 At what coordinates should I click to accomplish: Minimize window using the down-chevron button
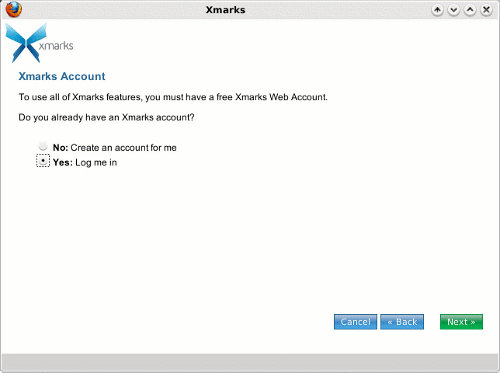453,10
